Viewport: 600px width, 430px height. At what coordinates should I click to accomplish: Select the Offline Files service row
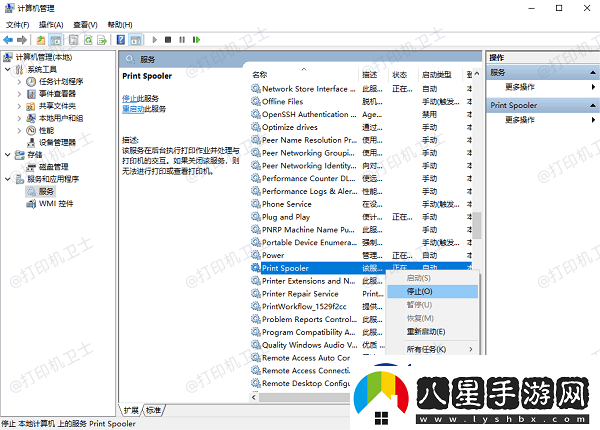click(x=362, y=101)
